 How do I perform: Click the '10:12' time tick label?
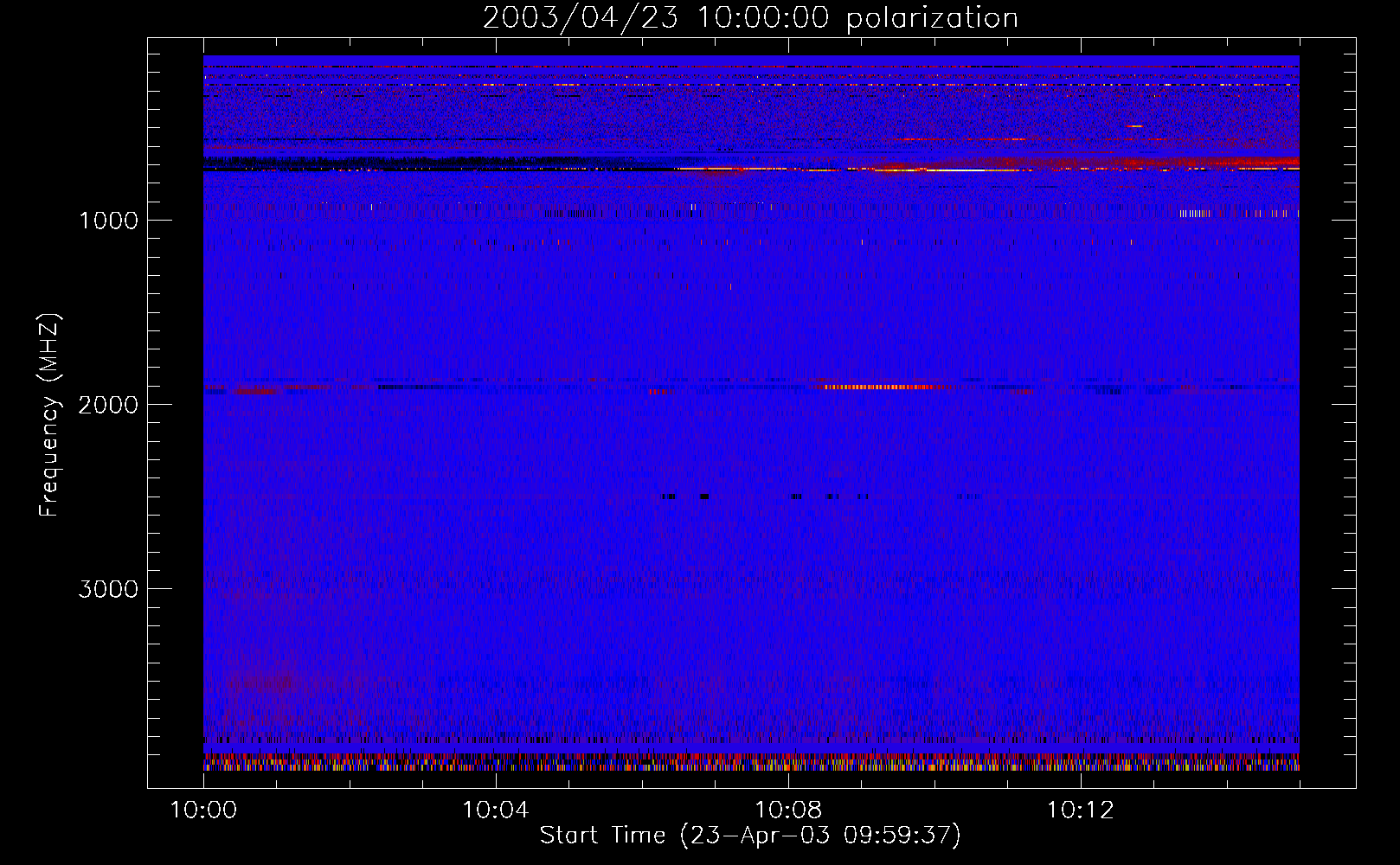(1080, 810)
